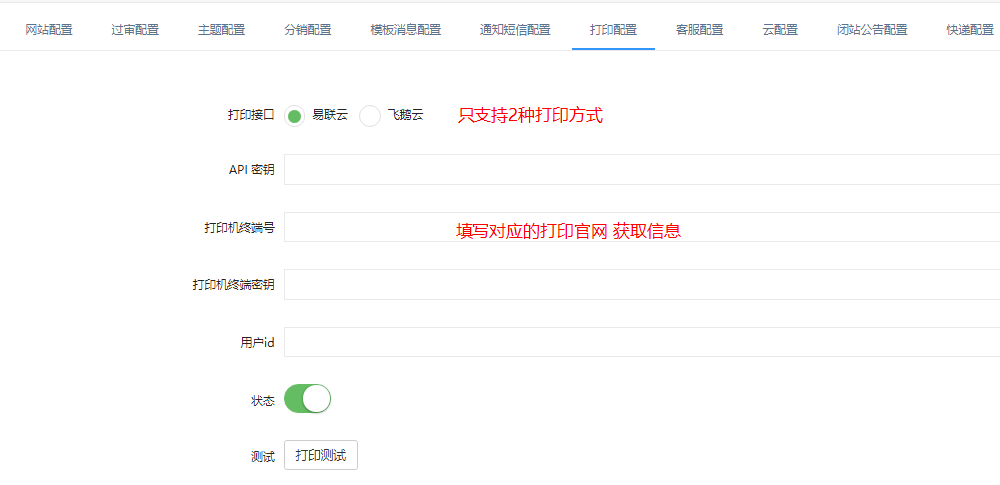Image resolution: width=1000 pixels, height=485 pixels.
Task: Click the 打印机终端号 input field
Action: coord(642,227)
